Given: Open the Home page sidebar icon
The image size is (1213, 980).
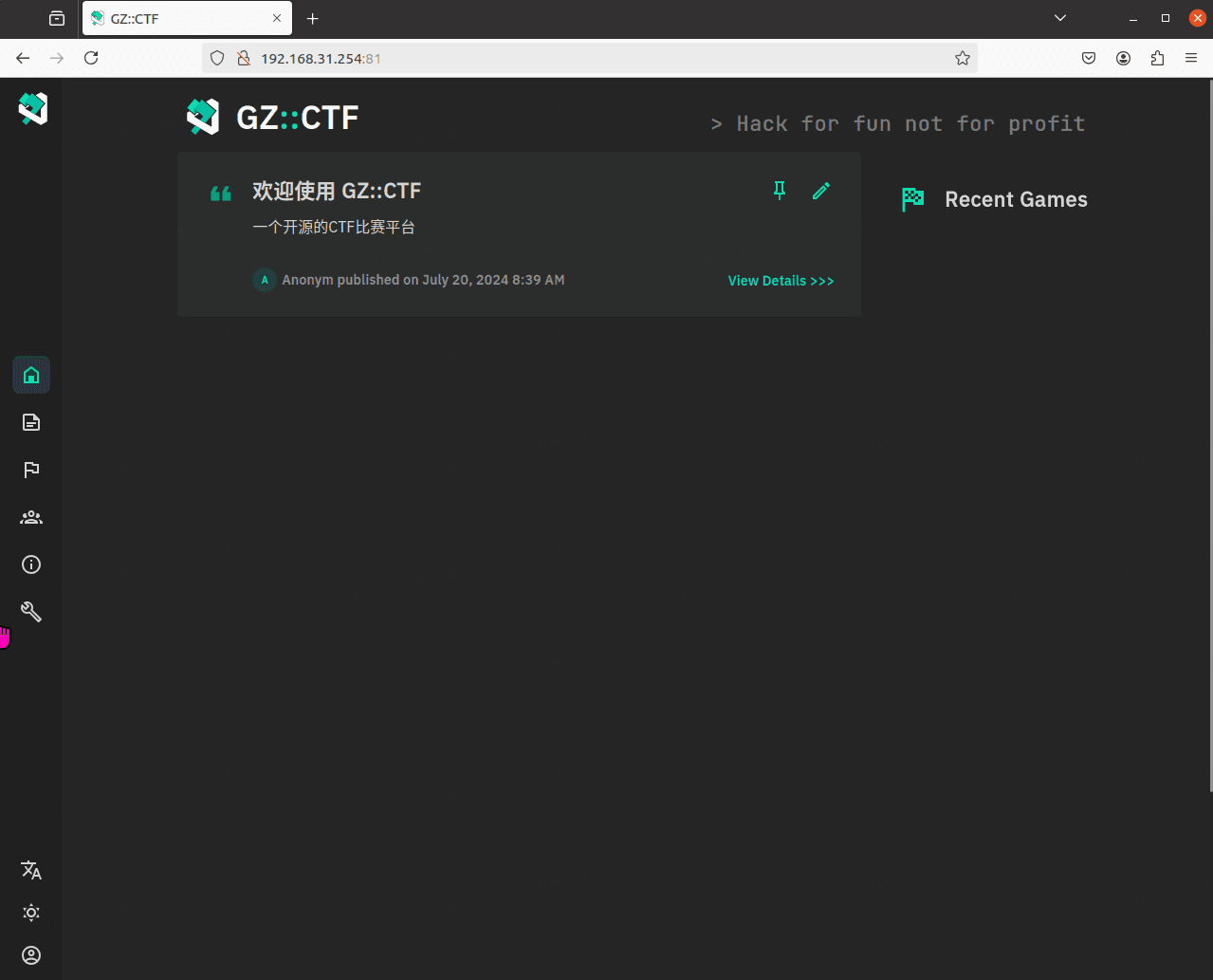Looking at the screenshot, I should click(31, 376).
